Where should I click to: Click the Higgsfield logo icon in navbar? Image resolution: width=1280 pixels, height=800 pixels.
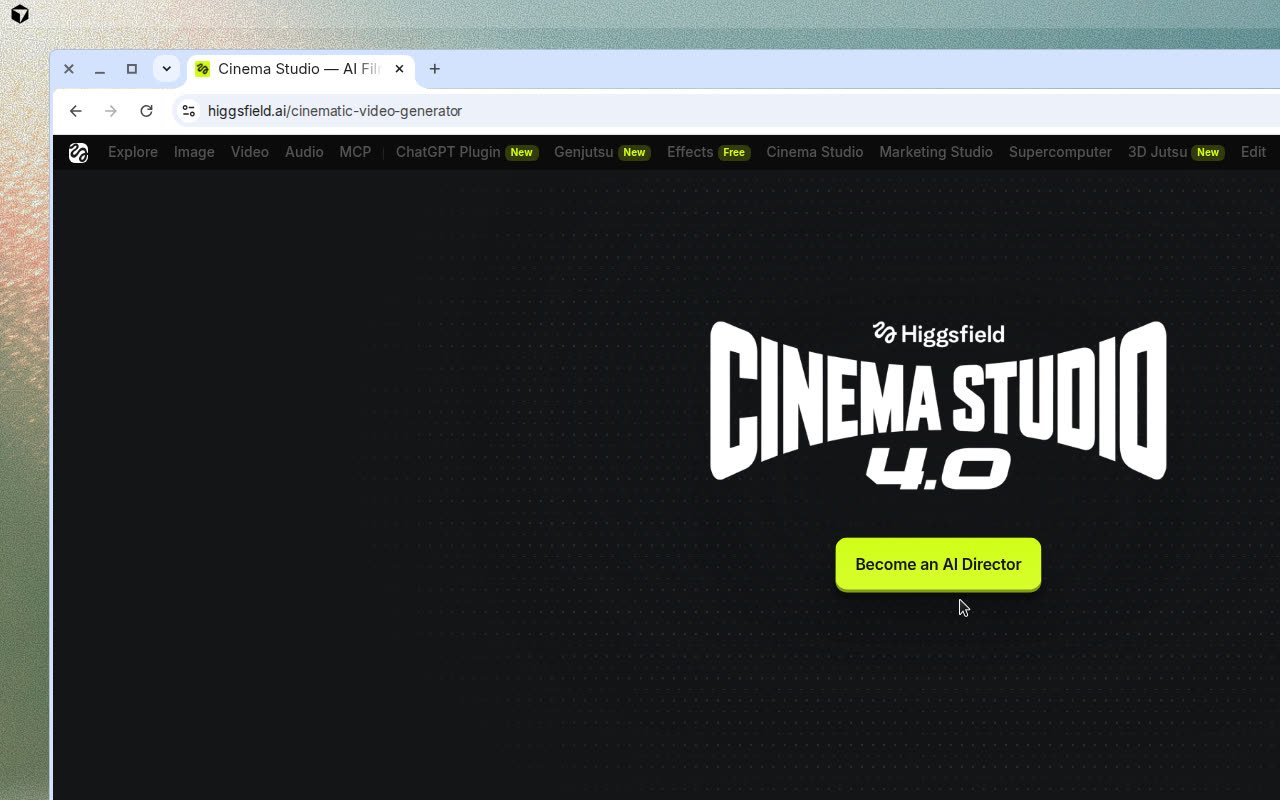point(78,152)
